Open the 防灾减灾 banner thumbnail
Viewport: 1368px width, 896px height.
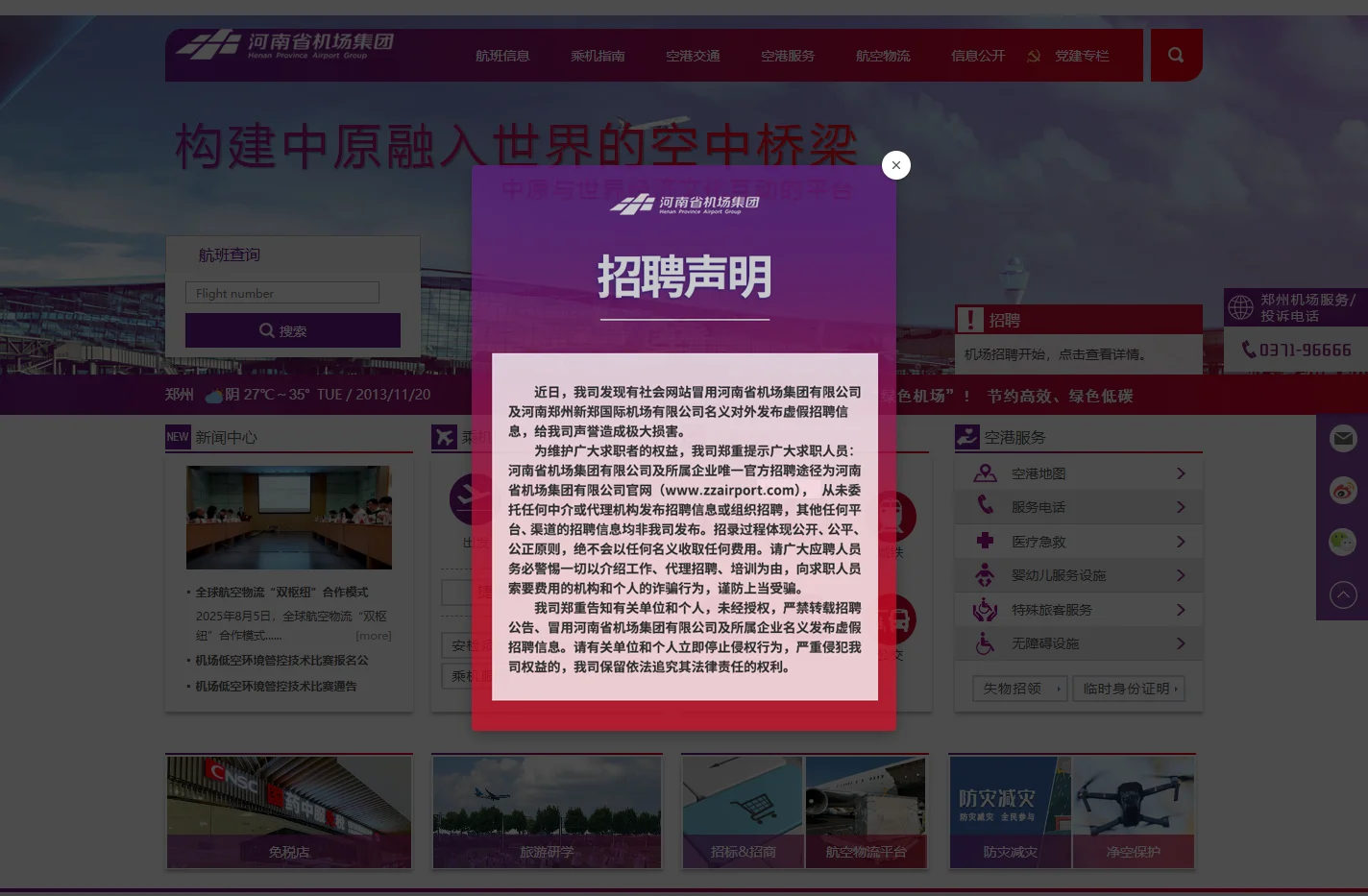tap(1010, 812)
